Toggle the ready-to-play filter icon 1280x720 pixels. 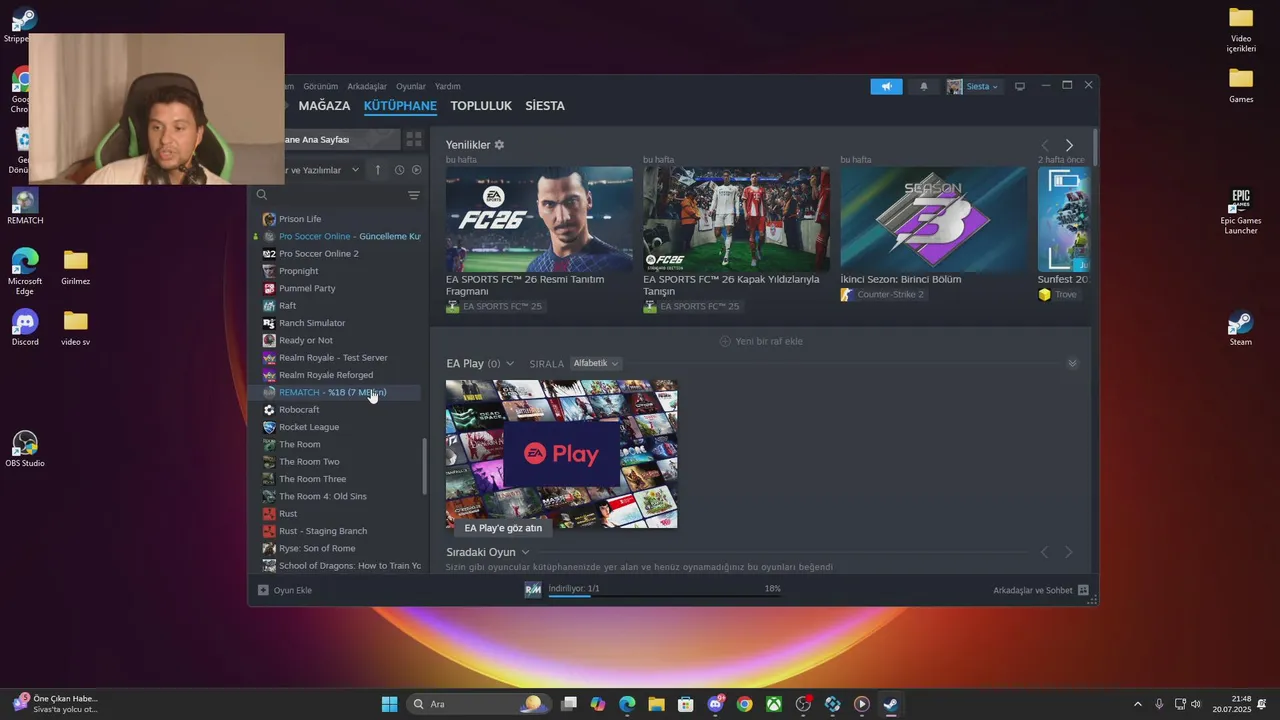pyautogui.click(x=416, y=170)
